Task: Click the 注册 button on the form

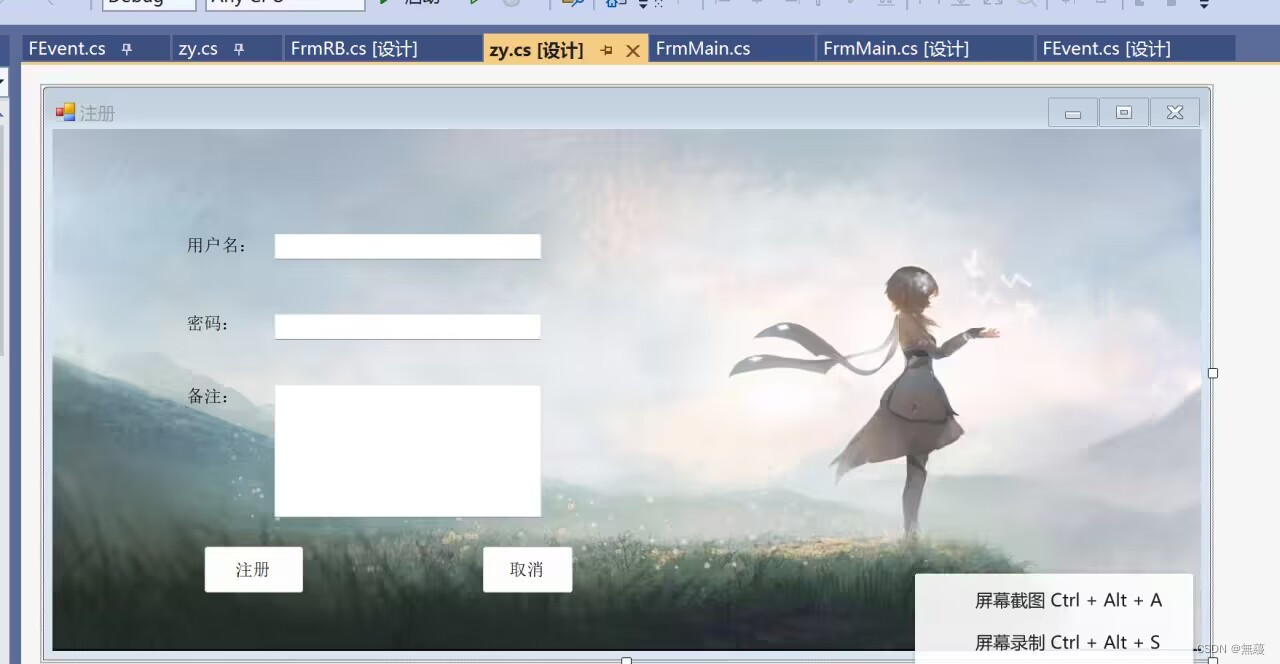Action: (x=254, y=570)
